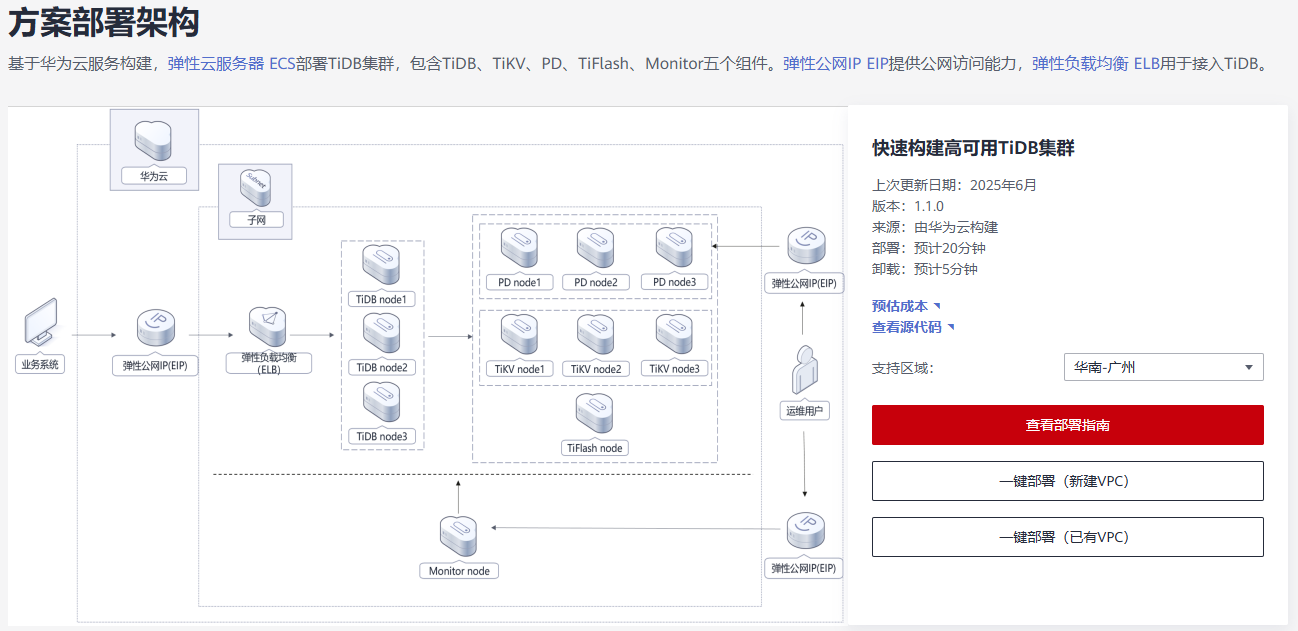Open the 弹性公网IP EIP link
Image resolution: width=1298 pixels, height=631 pixels.
point(835,64)
